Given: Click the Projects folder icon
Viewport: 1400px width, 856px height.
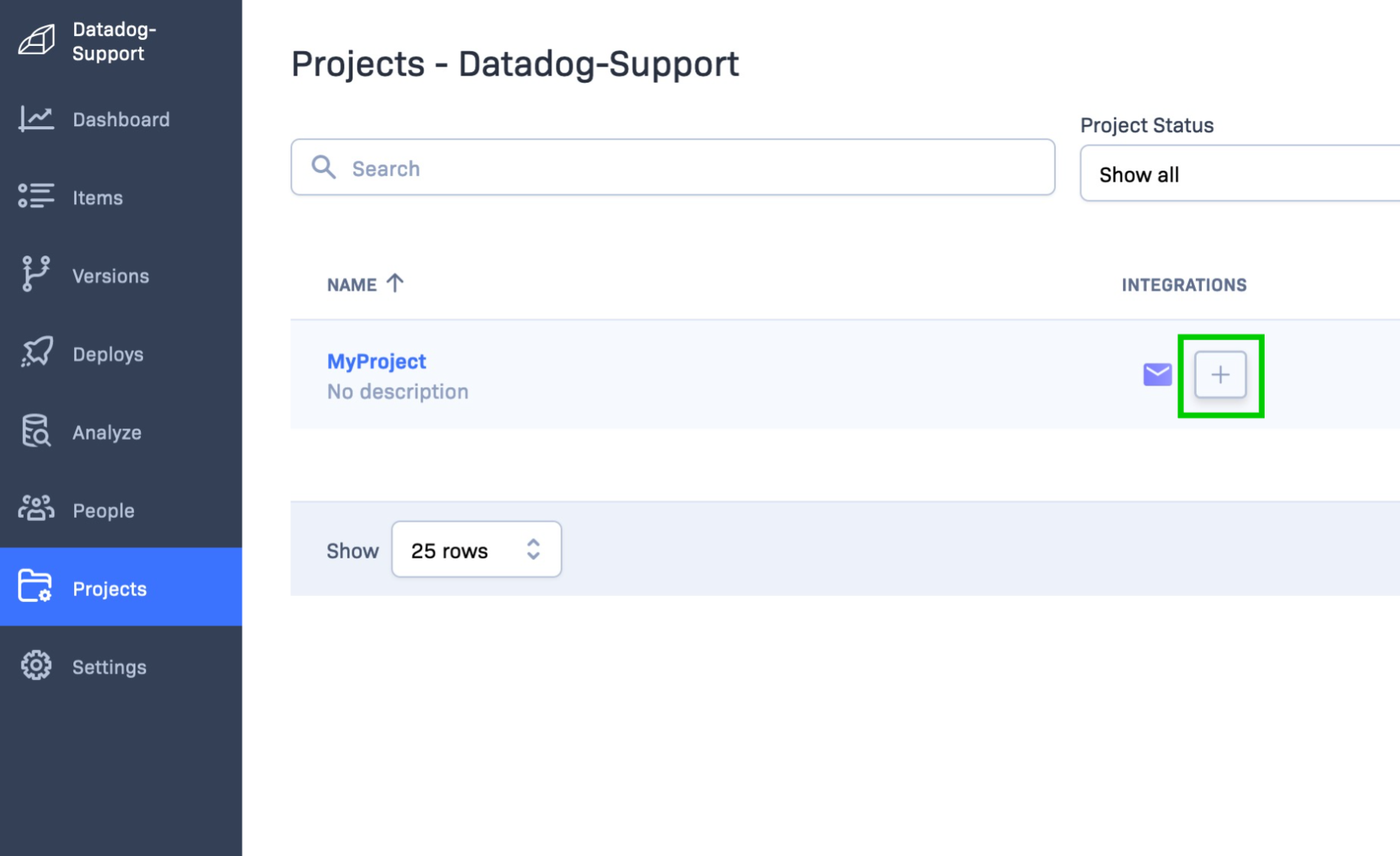Looking at the screenshot, I should 35,587.
